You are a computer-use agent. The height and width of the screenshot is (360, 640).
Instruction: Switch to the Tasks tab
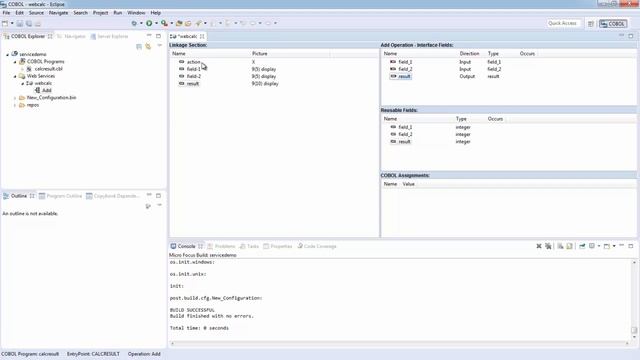click(x=249, y=246)
